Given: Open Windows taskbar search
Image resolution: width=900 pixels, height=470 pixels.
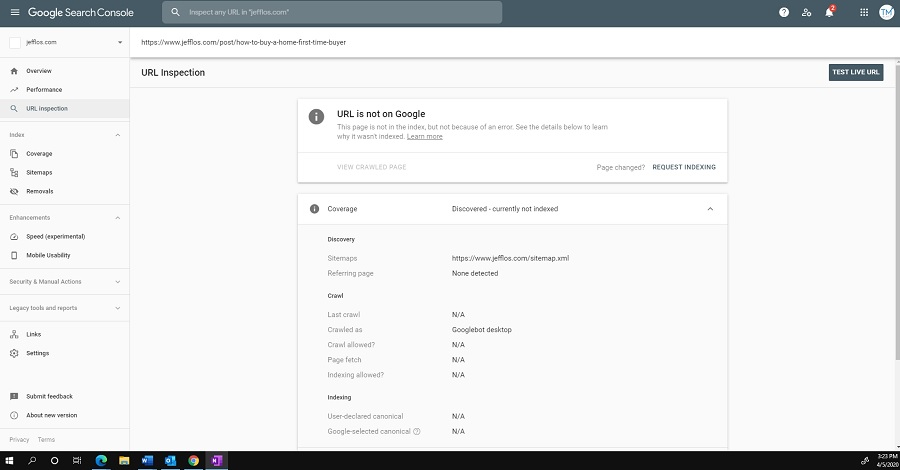Looking at the screenshot, I should 32,460.
